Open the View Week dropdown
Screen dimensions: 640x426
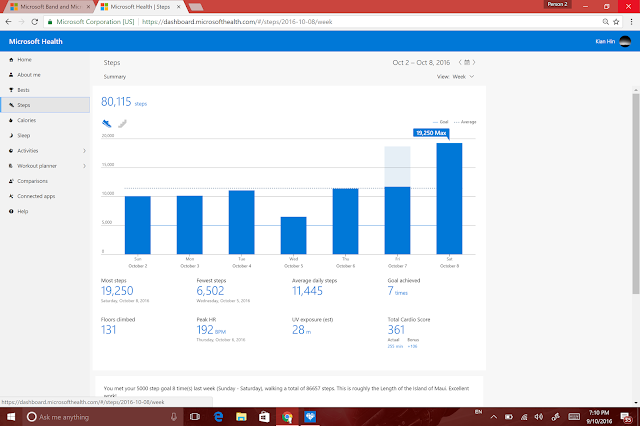click(x=456, y=77)
